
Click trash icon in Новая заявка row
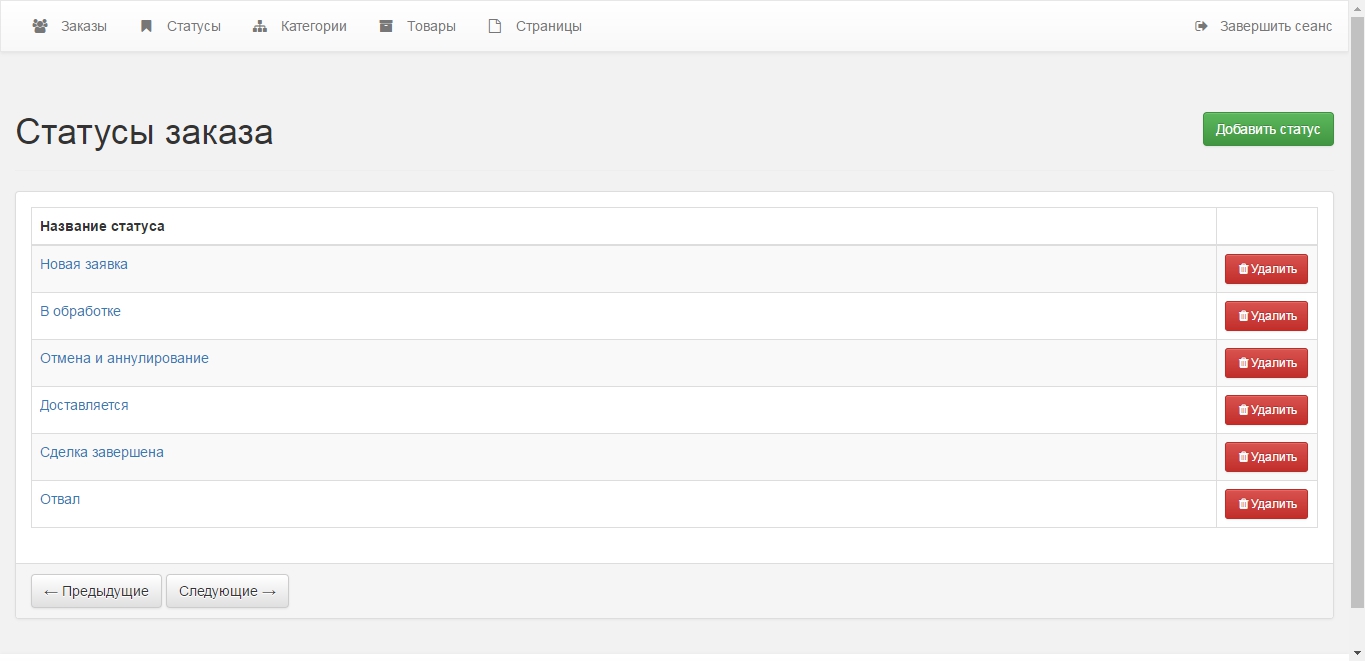point(1243,269)
